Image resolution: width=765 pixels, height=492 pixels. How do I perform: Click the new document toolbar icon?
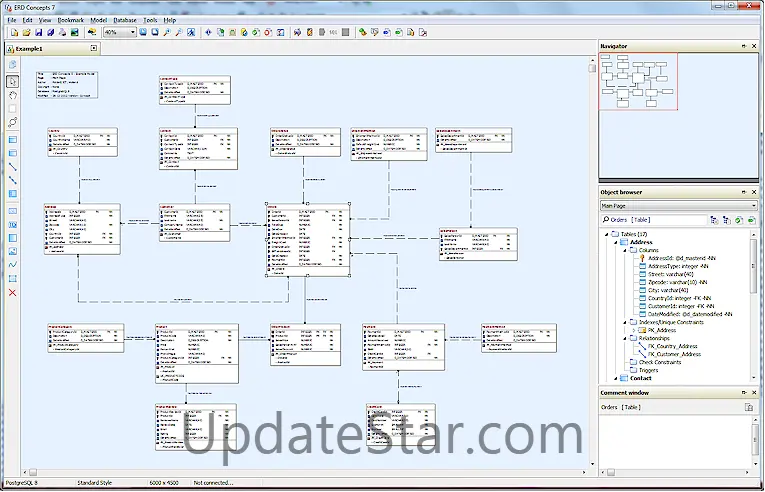(13, 32)
